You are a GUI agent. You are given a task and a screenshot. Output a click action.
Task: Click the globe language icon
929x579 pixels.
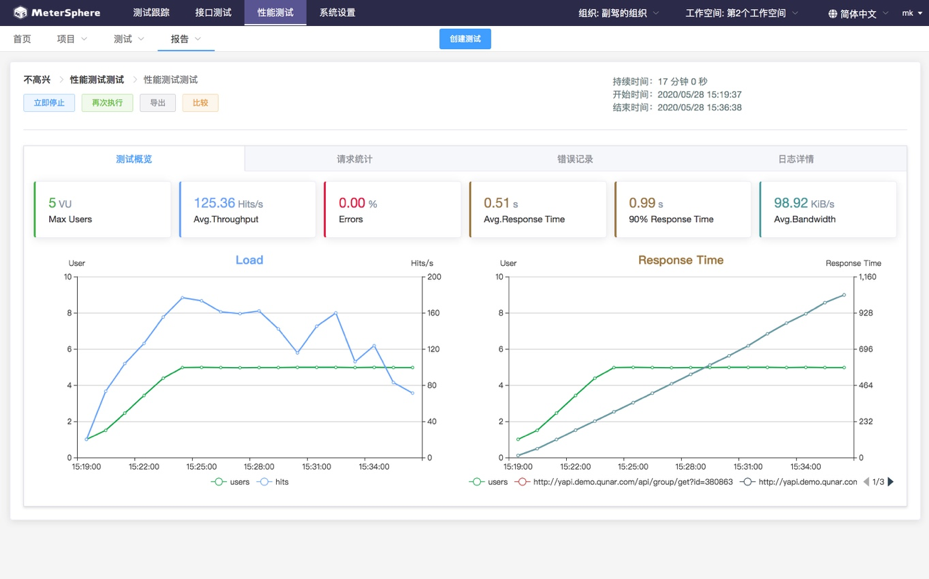coord(832,13)
